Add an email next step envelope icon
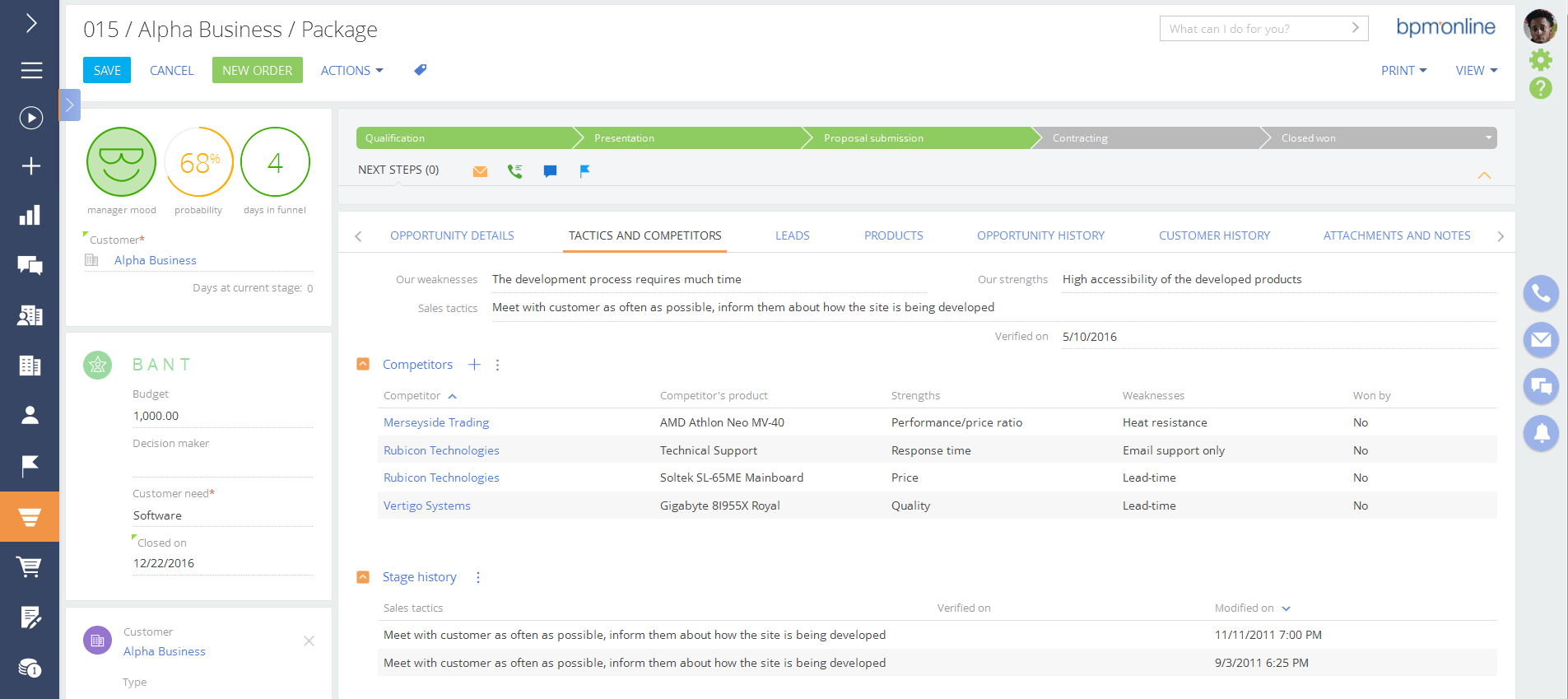1568x699 pixels. [x=480, y=171]
